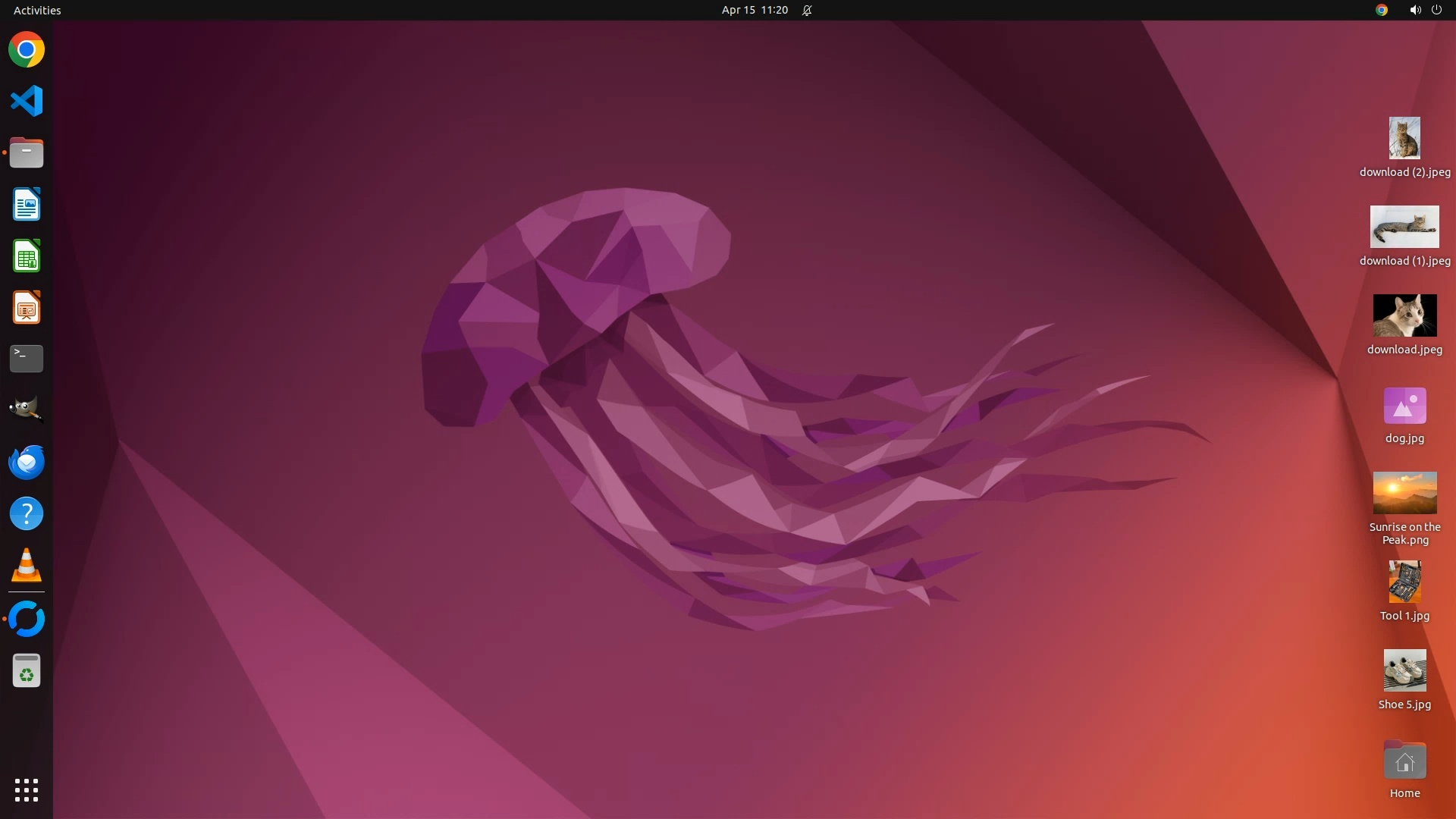Open LibreOffice Calc spreadsheet app
This screenshot has height=819, width=1456.
point(27,256)
